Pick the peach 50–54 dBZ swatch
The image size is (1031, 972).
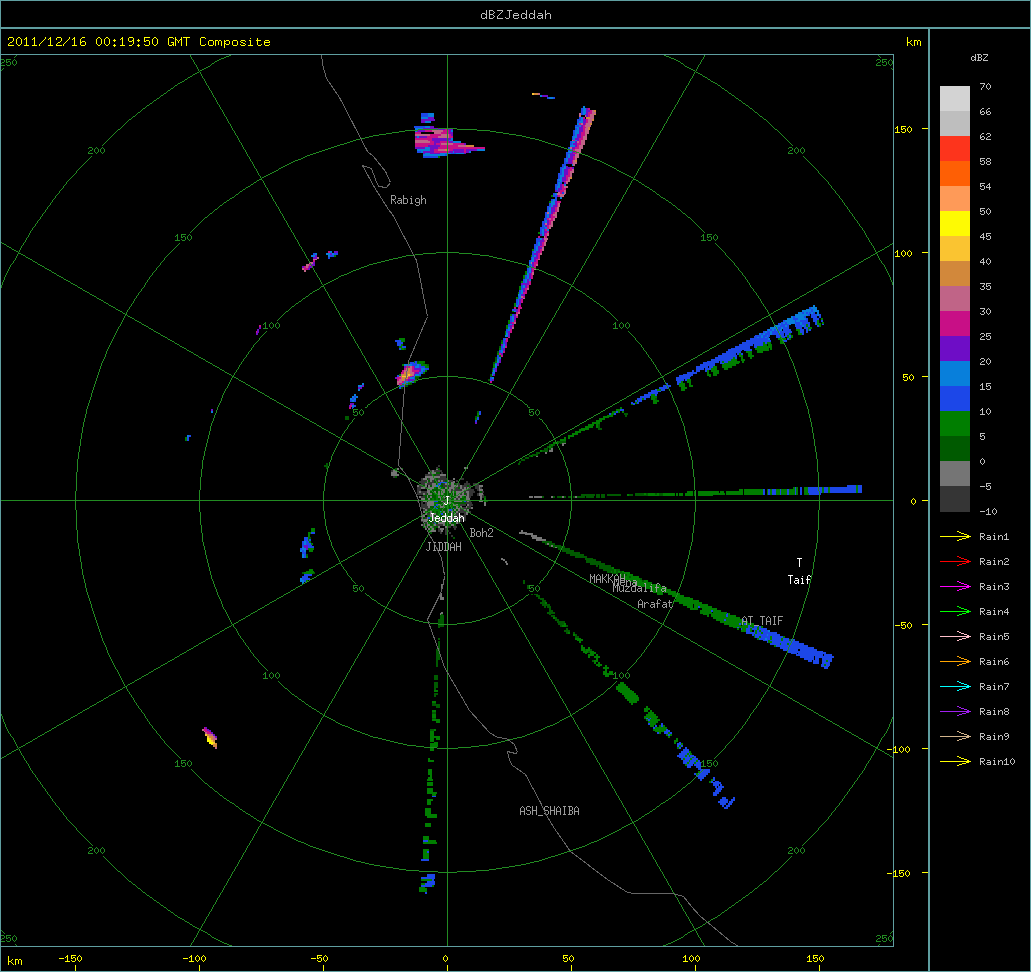coord(955,199)
